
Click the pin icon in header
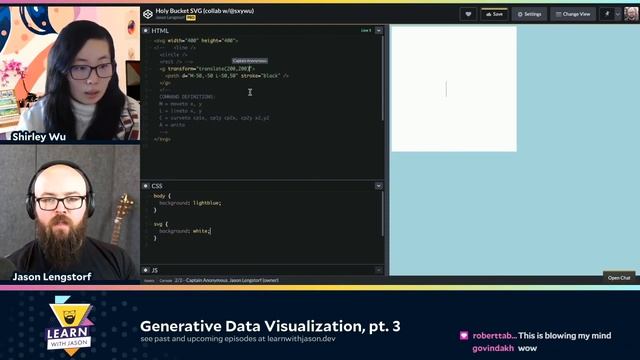[607, 14]
